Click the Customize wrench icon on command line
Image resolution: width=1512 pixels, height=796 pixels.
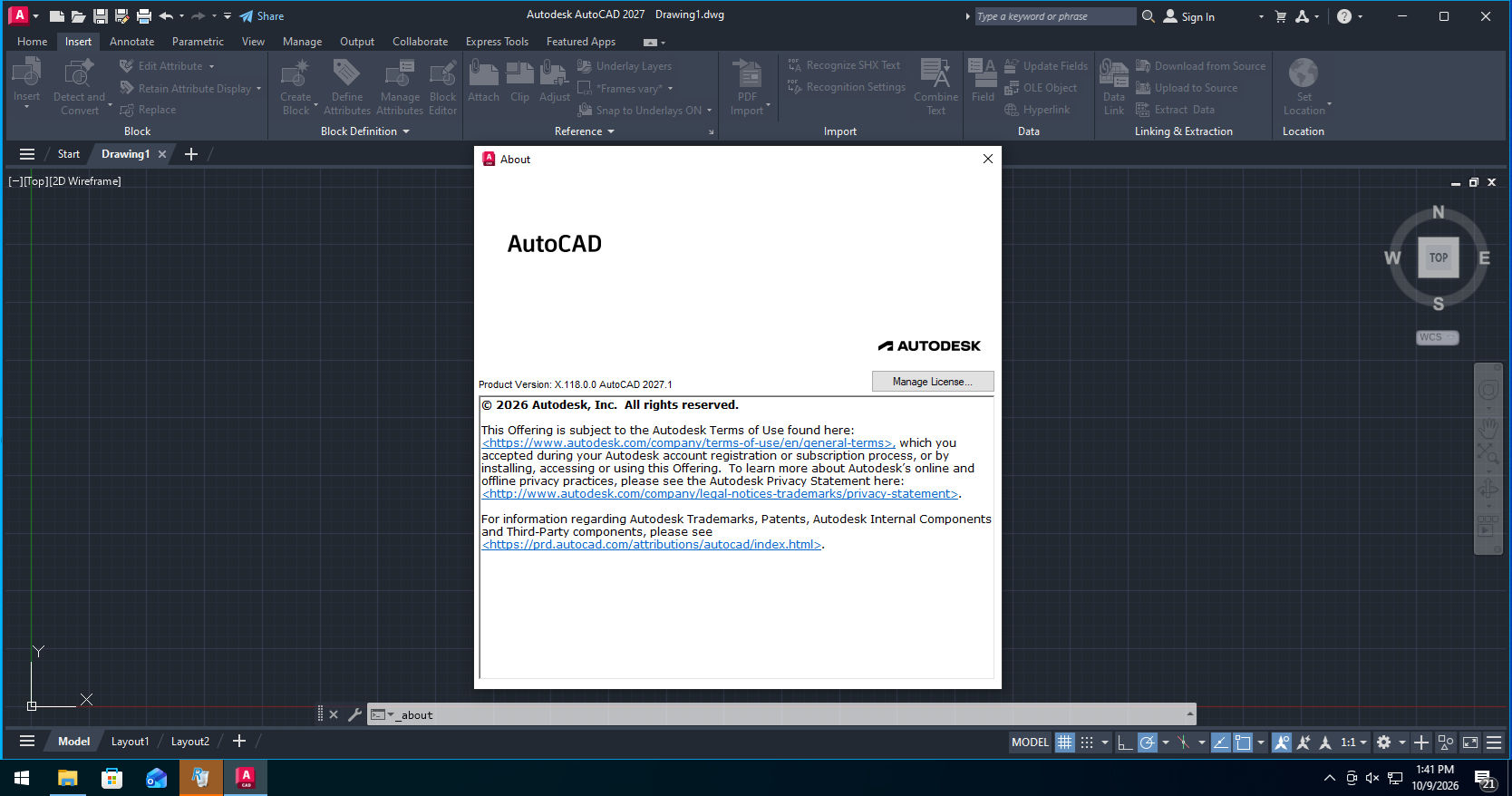(x=354, y=714)
